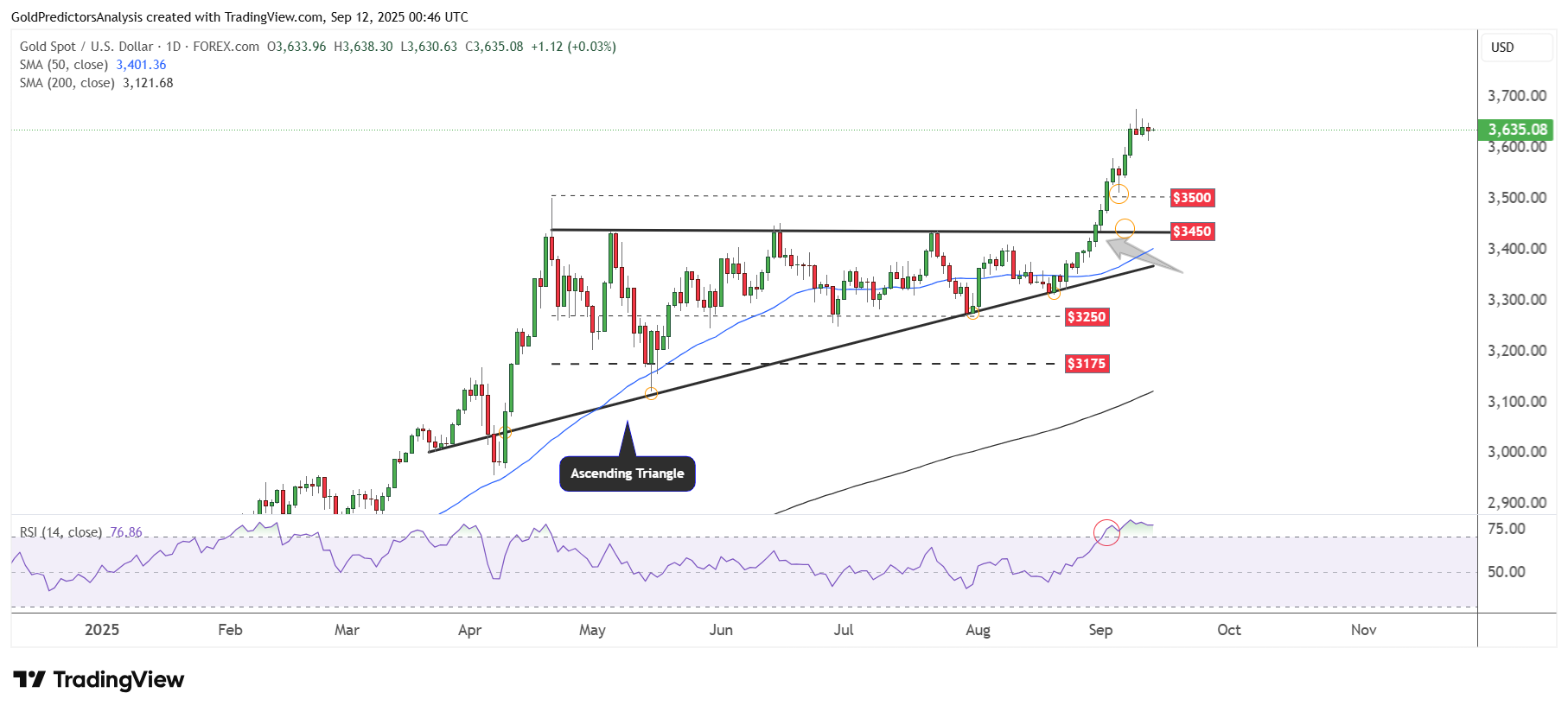Click the Sep label on time axis
Screen dimensions: 1568x712
click(1100, 630)
